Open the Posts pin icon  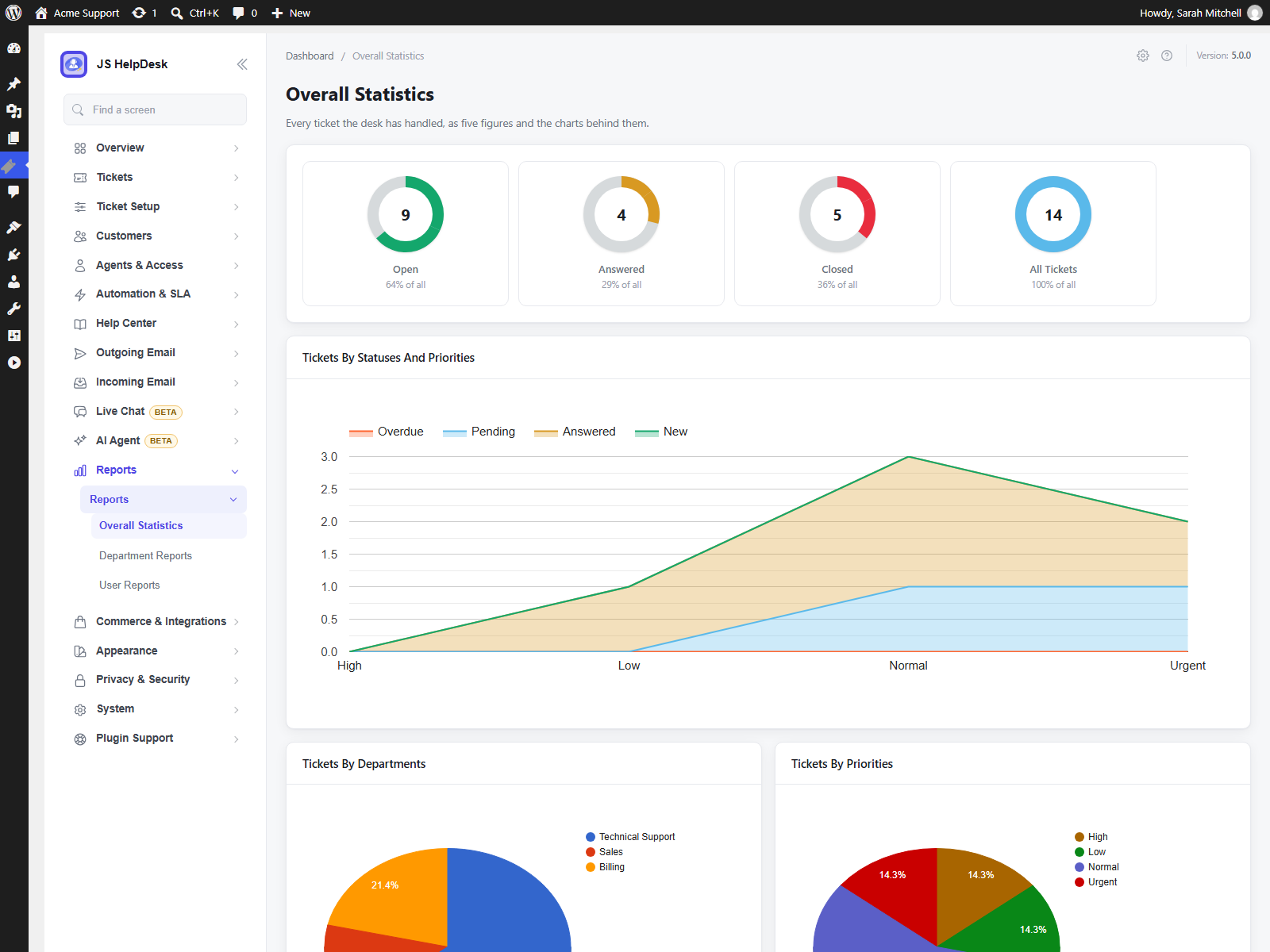click(x=13, y=84)
